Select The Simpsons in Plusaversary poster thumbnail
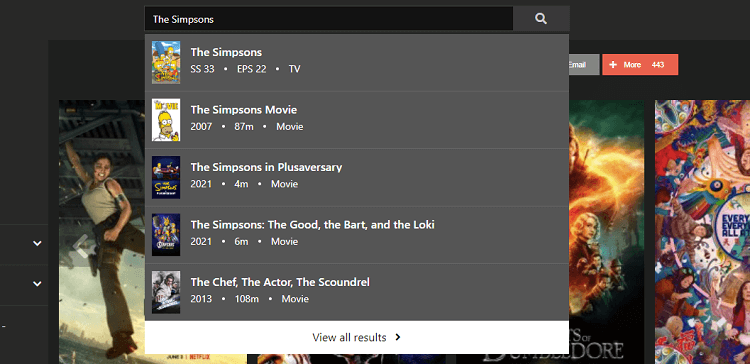Screen dimensions: 750x364 pyautogui.click(x=166, y=177)
